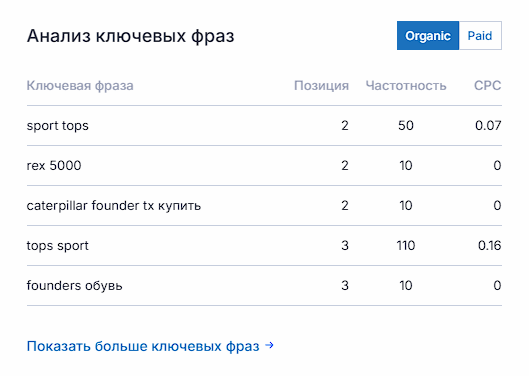Select the 'caterpillar founder tx купить' keyword
529x376 pixels.
114,206
